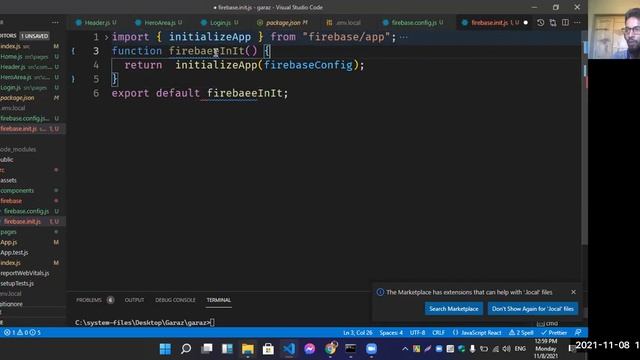Open the Debug Console panel tab

(x=175, y=300)
